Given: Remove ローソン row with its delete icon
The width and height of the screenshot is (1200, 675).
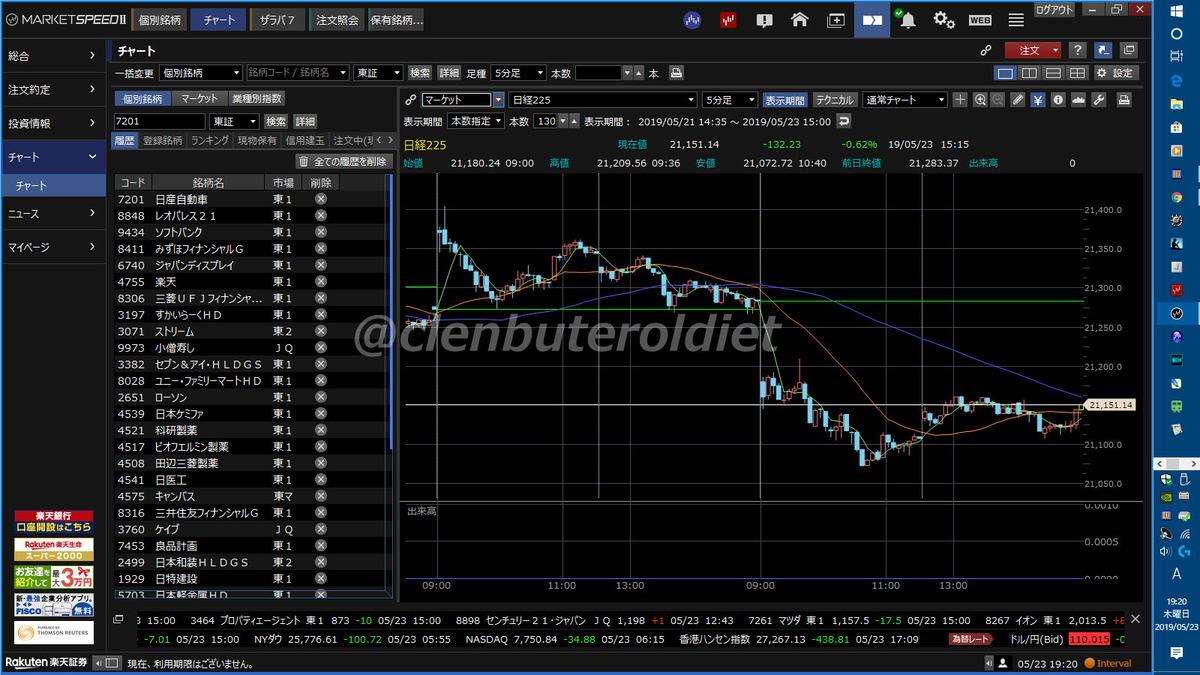Looking at the screenshot, I should (x=321, y=397).
